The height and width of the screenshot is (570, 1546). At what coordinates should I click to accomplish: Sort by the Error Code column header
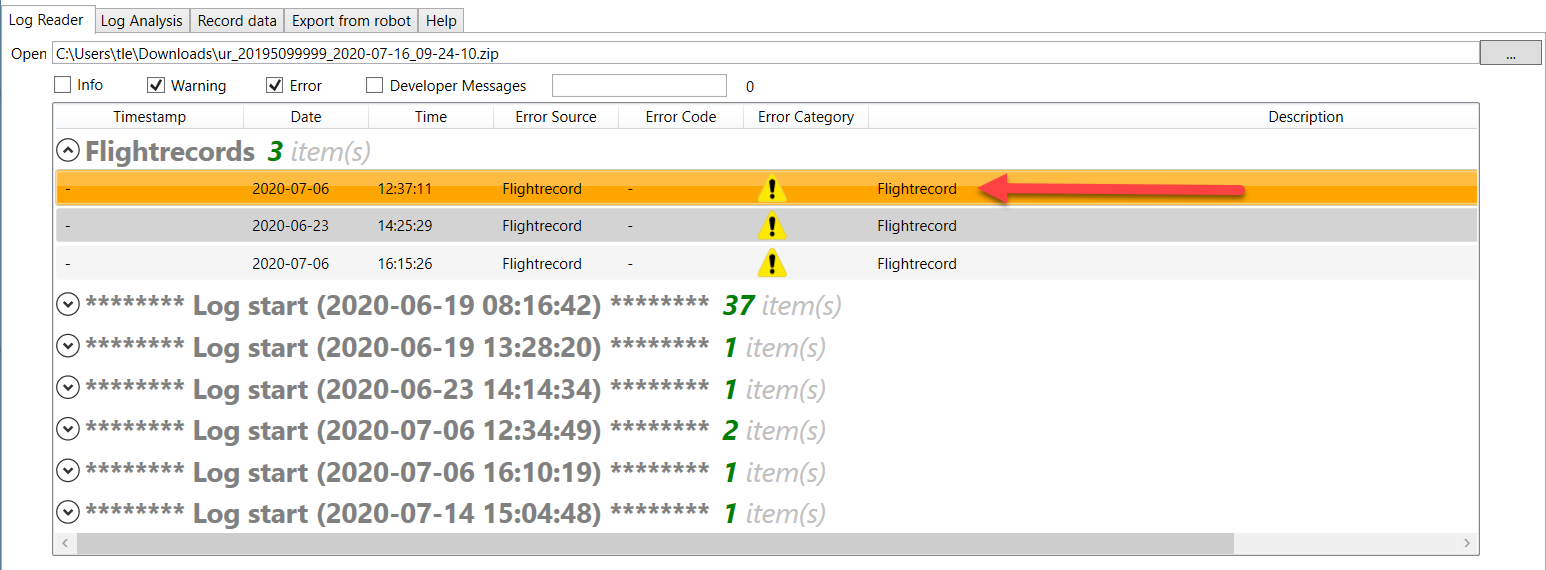point(681,117)
